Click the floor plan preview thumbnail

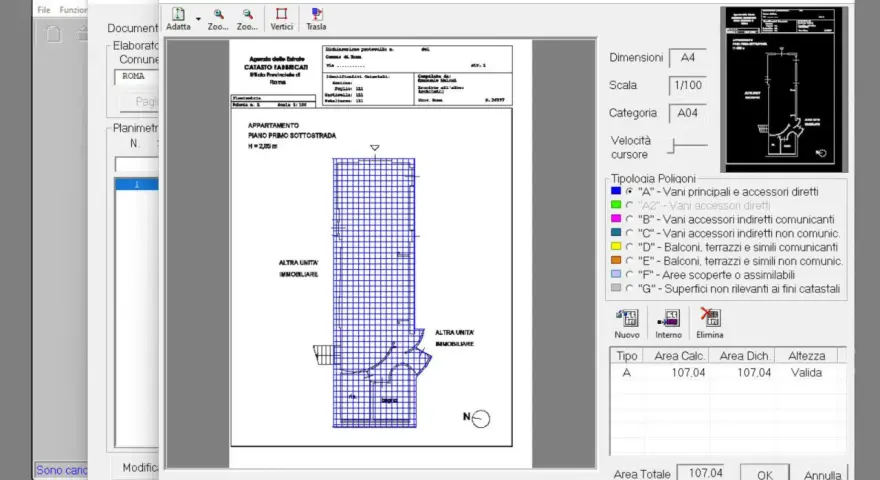coord(783,89)
